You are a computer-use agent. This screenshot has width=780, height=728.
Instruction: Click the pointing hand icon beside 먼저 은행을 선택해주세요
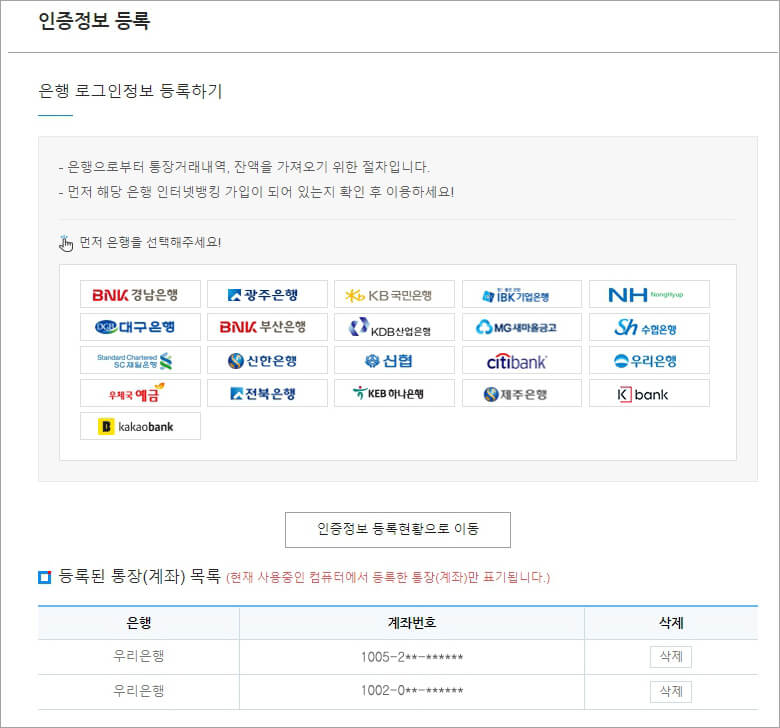tap(66, 243)
